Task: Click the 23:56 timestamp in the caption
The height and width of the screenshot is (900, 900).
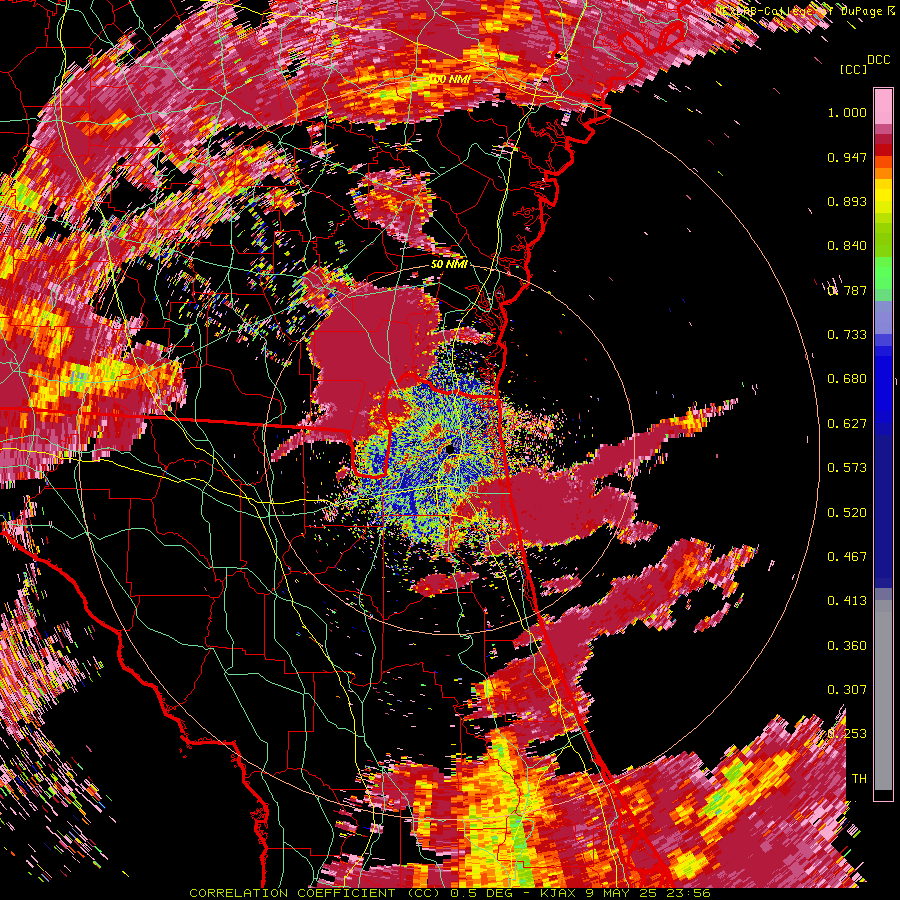Action: [x=688, y=893]
